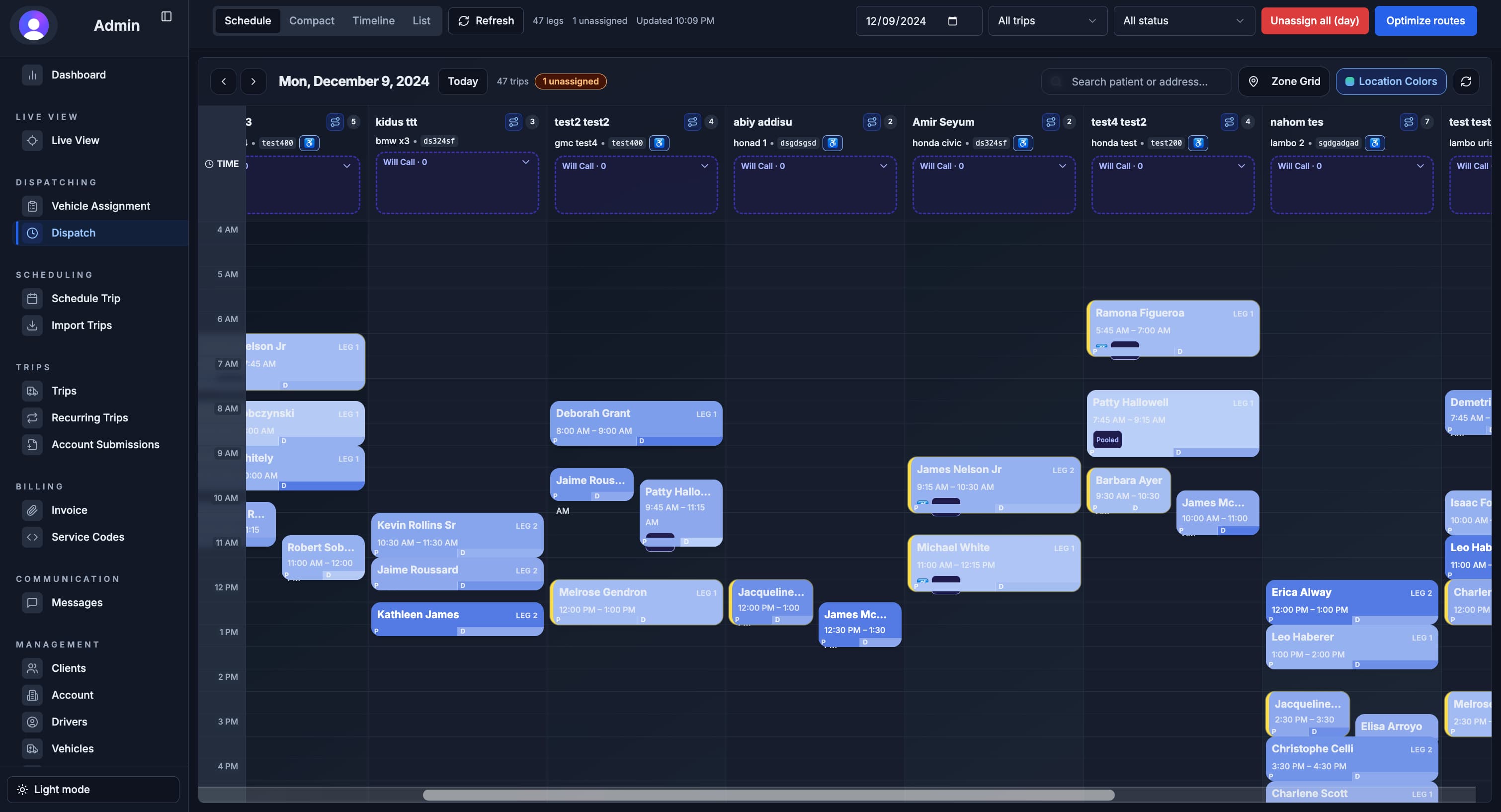Go to next day arrow
Image resolution: width=1501 pixels, height=812 pixels.
[x=253, y=81]
